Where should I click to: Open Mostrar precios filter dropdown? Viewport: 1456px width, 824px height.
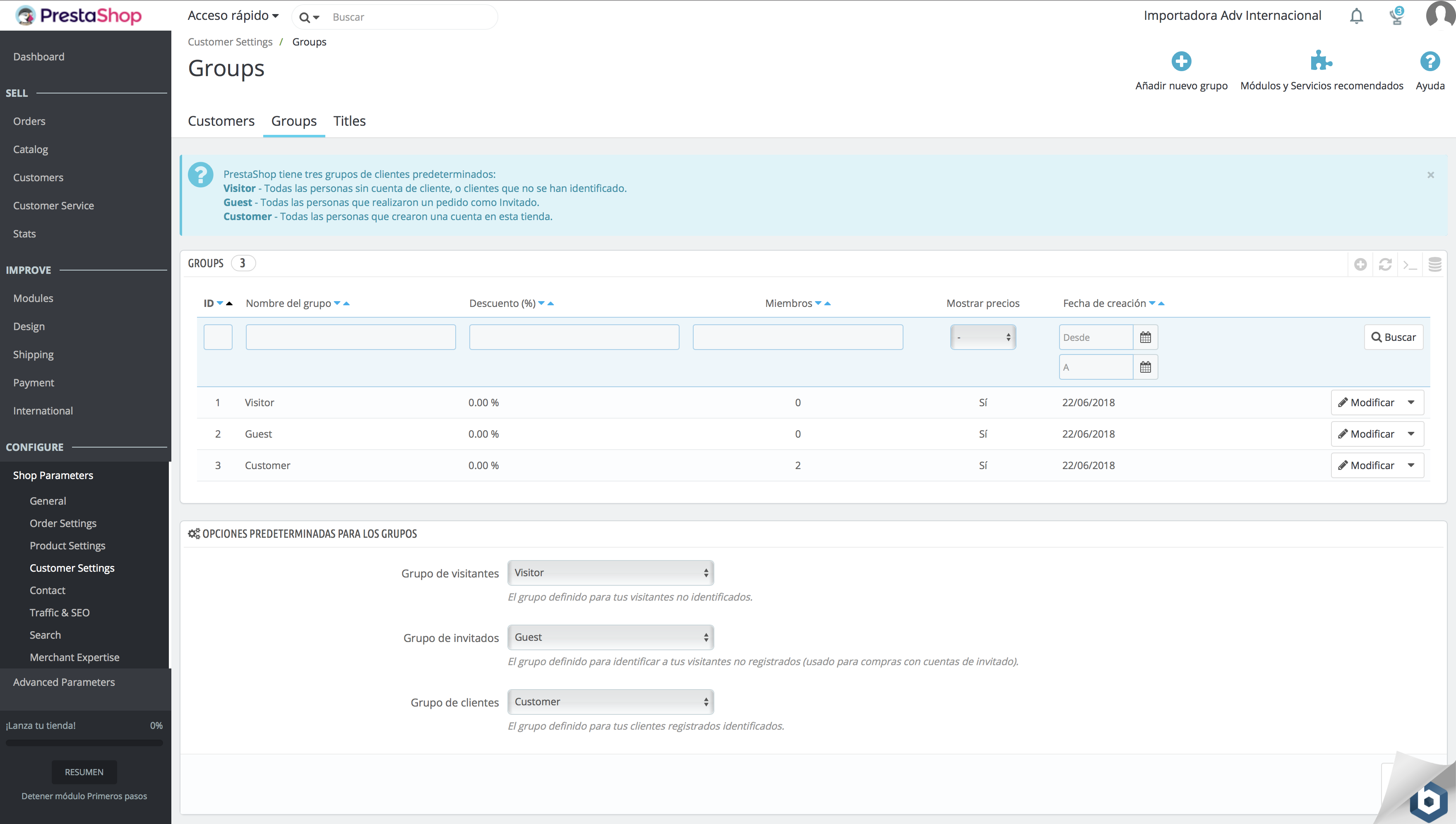983,337
